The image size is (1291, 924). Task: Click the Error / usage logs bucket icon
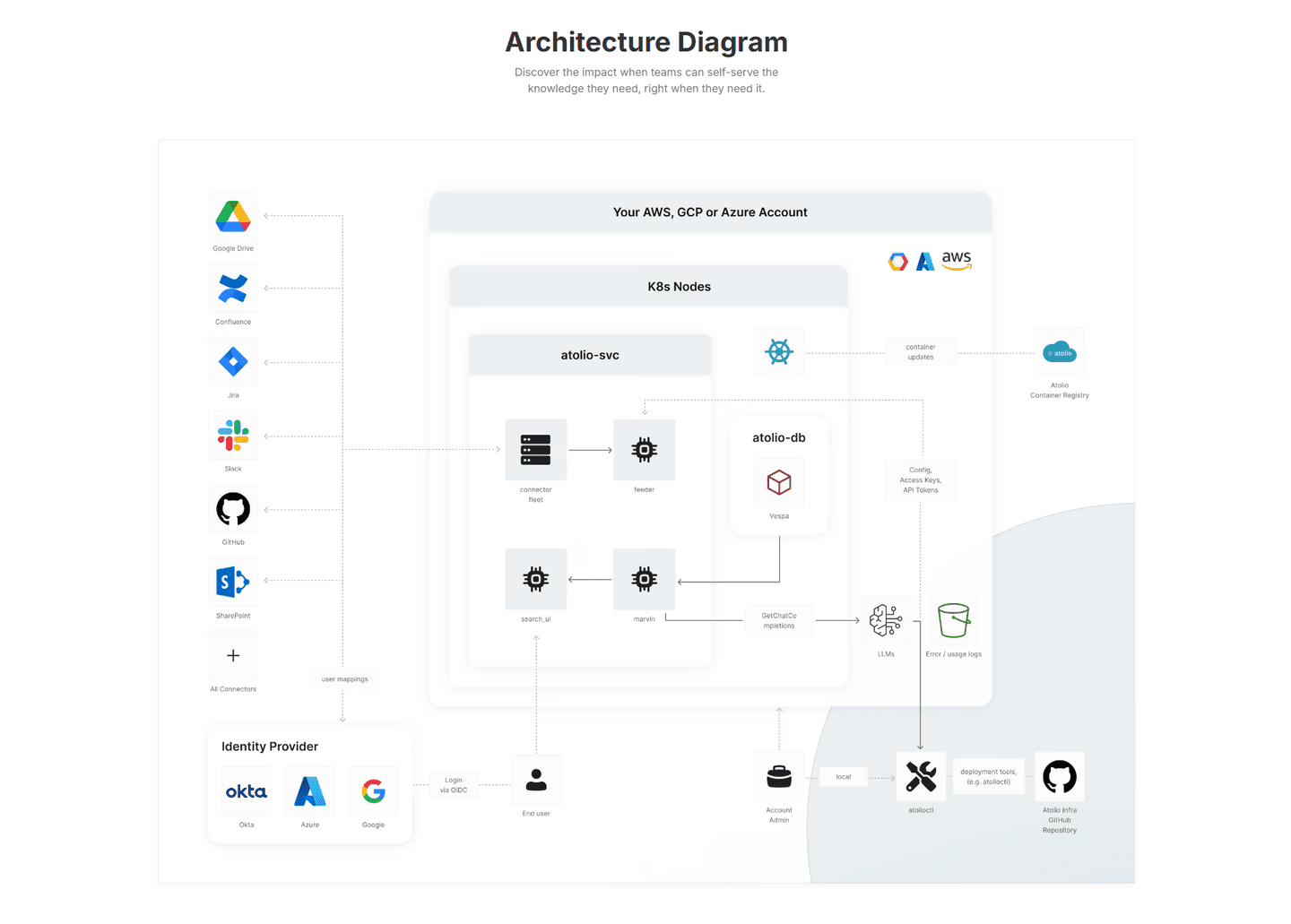(953, 620)
